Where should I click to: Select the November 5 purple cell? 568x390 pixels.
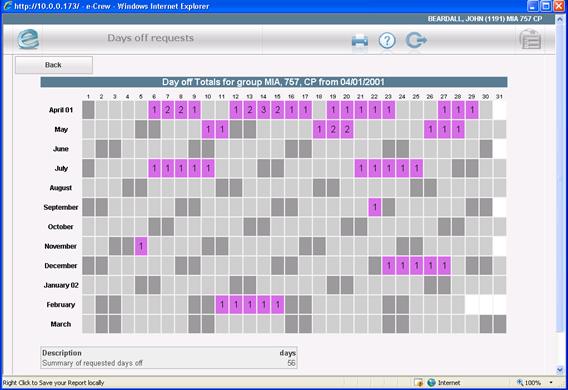click(x=141, y=246)
